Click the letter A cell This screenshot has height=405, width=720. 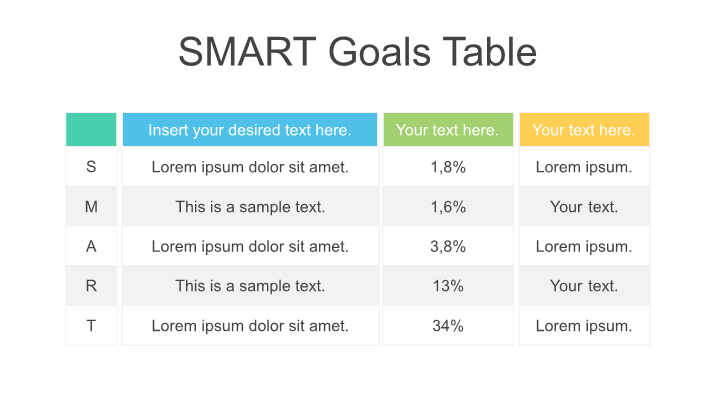coord(91,246)
